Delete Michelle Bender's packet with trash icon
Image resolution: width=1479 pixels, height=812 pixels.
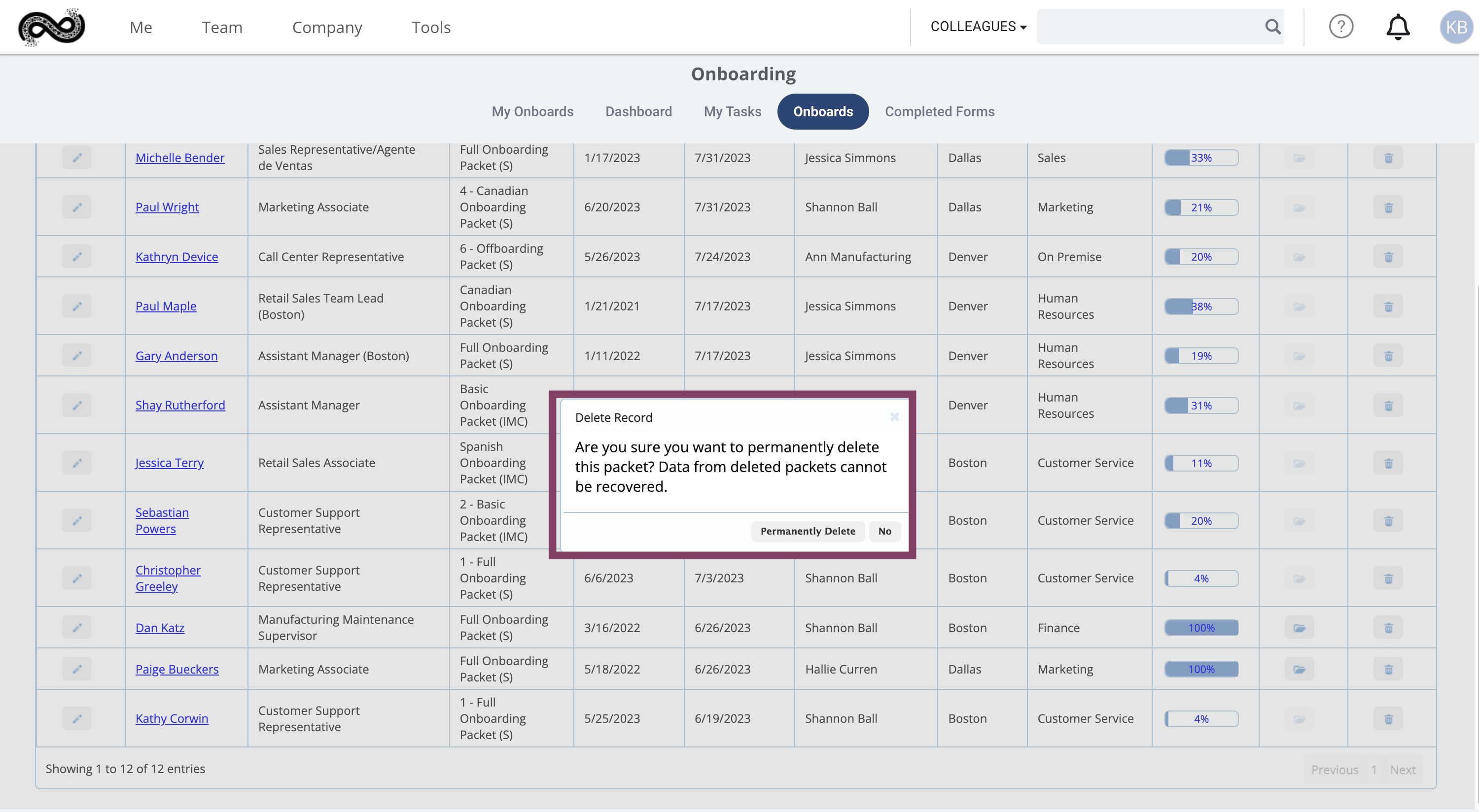point(1388,157)
